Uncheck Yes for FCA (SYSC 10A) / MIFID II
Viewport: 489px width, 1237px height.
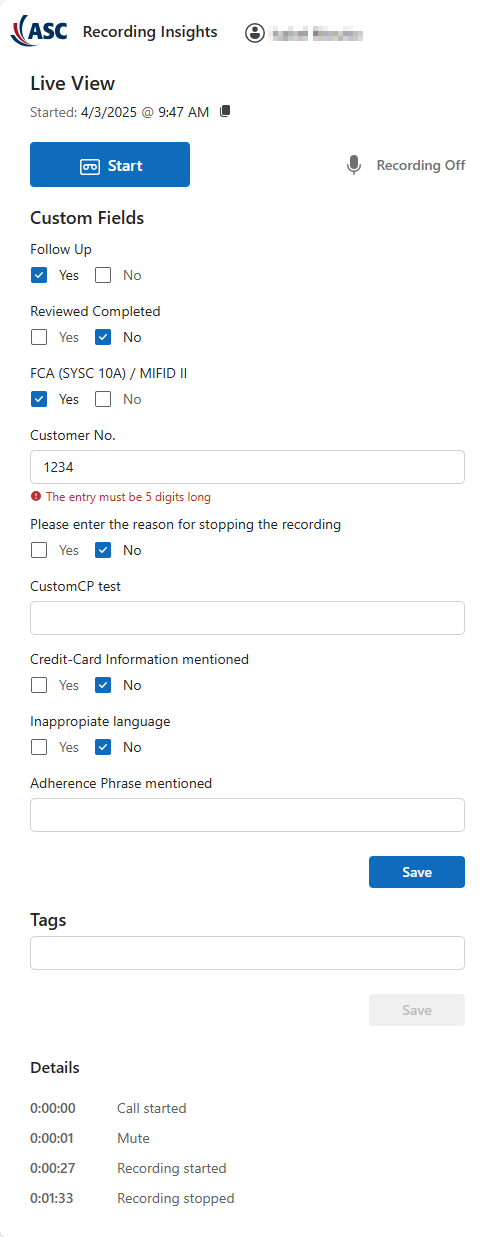point(39,399)
